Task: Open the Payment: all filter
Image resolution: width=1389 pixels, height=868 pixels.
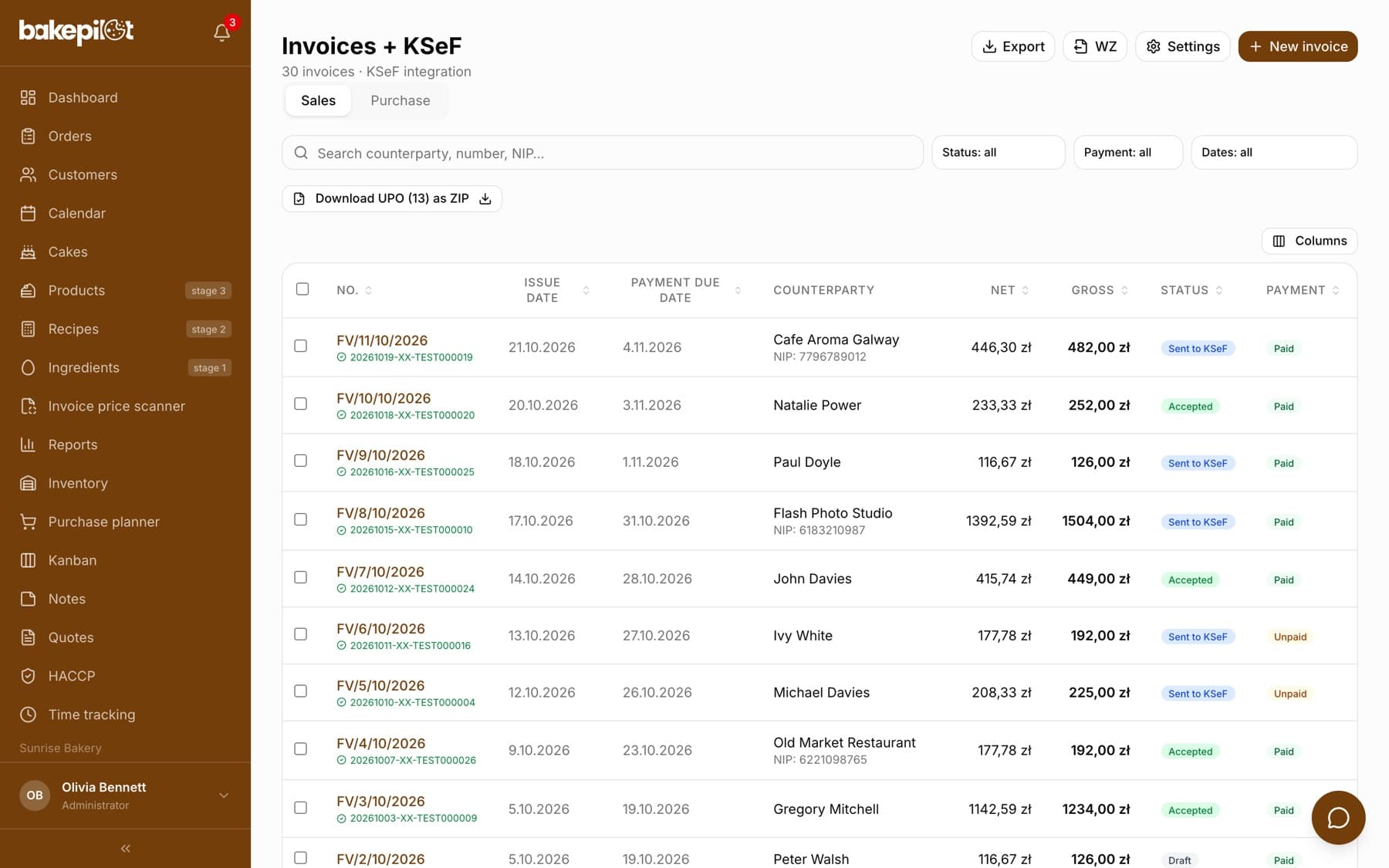Action: [x=1128, y=153]
